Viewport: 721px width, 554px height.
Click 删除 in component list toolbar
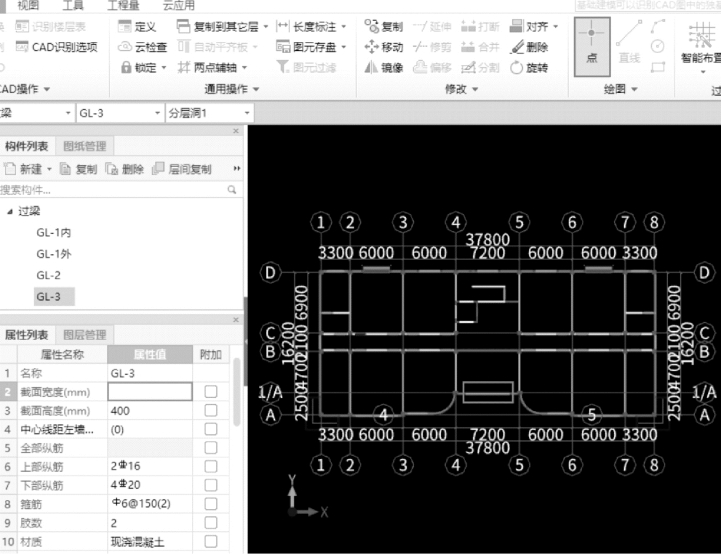pyautogui.click(x=125, y=169)
